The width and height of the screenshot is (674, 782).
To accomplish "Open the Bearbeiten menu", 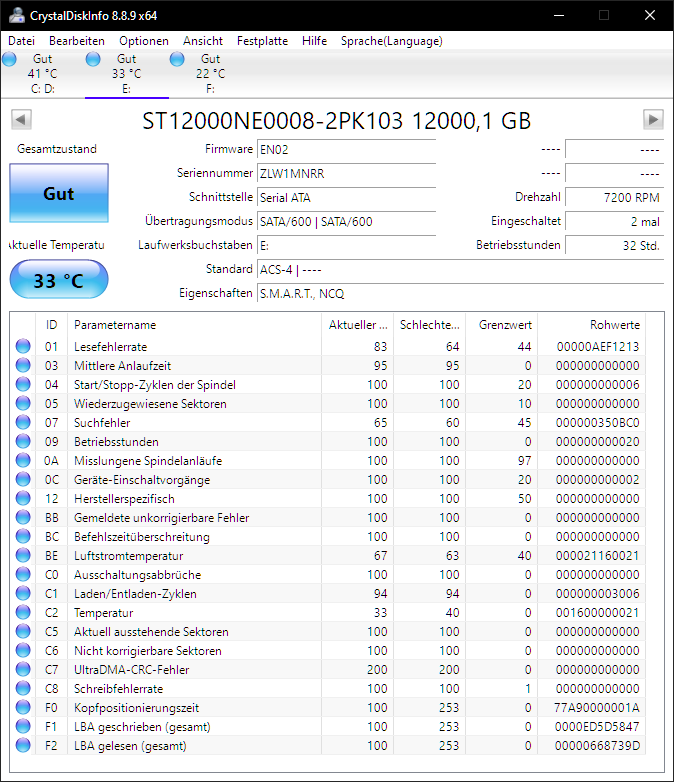I will 77,41.
